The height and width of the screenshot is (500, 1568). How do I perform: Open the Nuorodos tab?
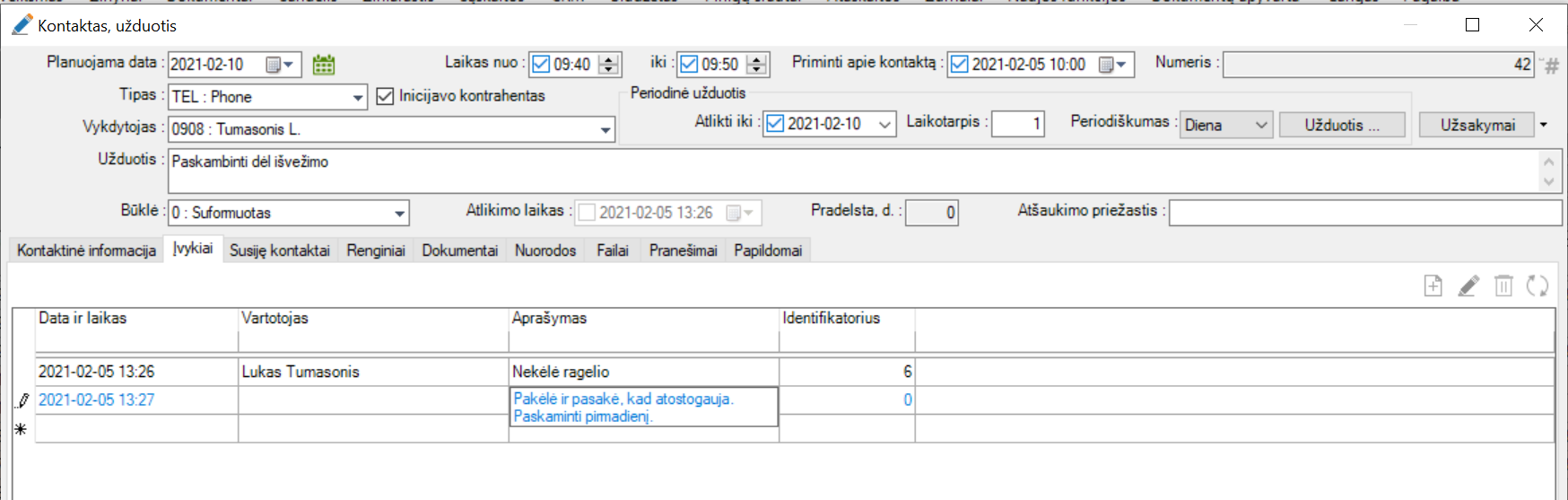(545, 250)
